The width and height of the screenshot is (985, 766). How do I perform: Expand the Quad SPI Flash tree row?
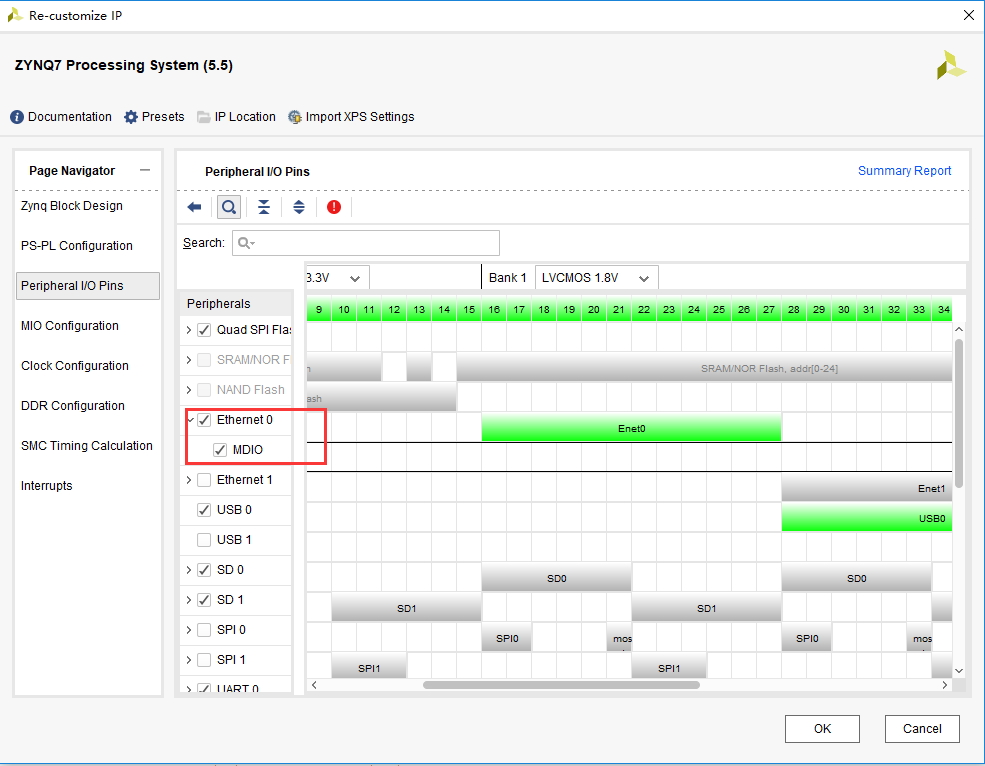(189, 330)
